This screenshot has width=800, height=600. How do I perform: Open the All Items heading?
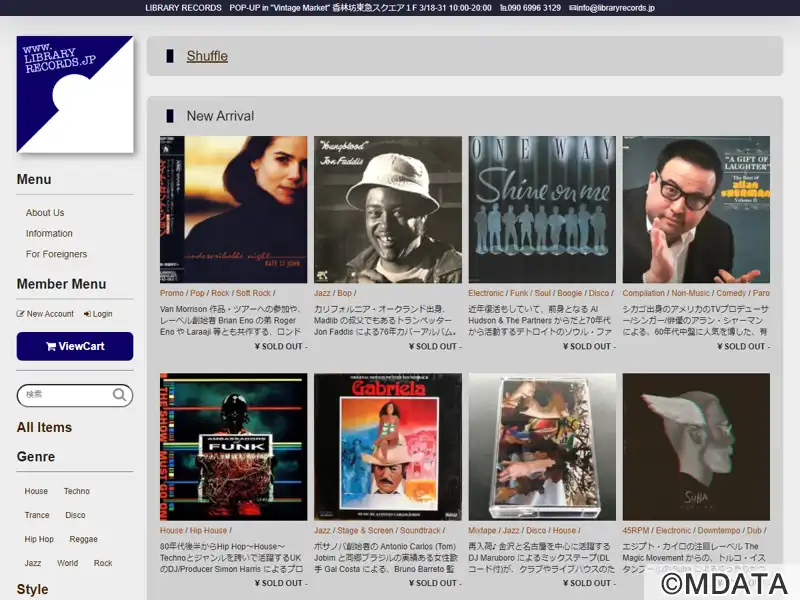click(x=44, y=428)
